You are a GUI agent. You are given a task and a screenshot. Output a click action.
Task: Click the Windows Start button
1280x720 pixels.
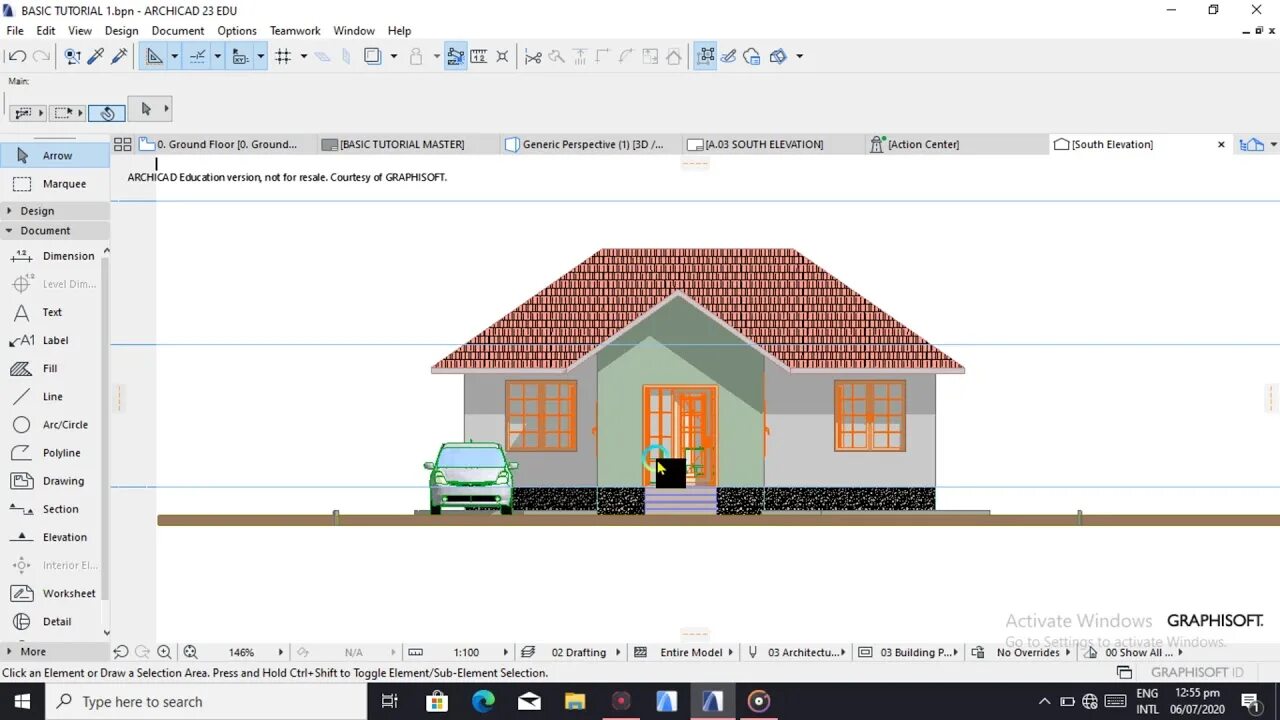pos(22,702)
